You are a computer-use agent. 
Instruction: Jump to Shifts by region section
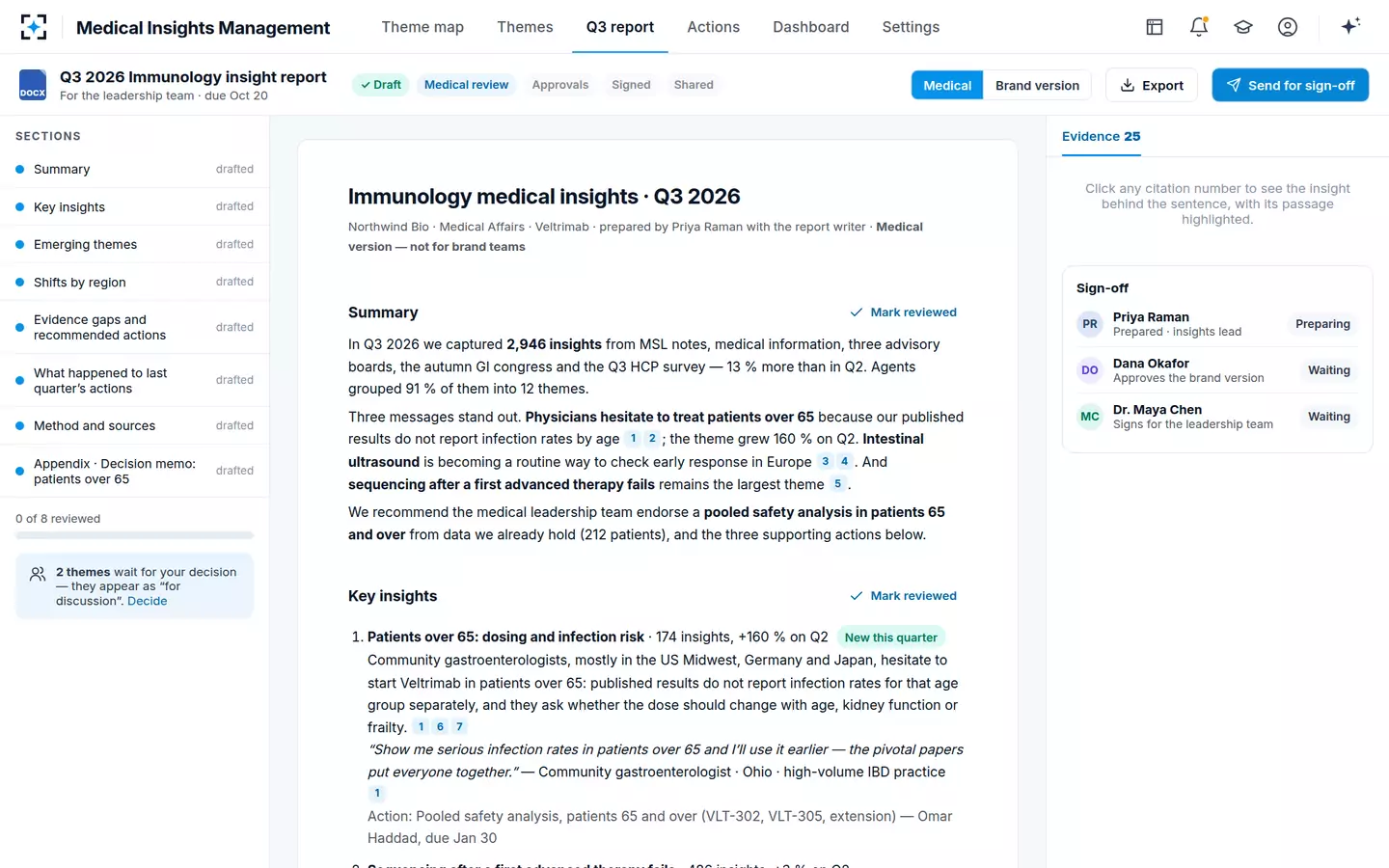coord(135,283)
